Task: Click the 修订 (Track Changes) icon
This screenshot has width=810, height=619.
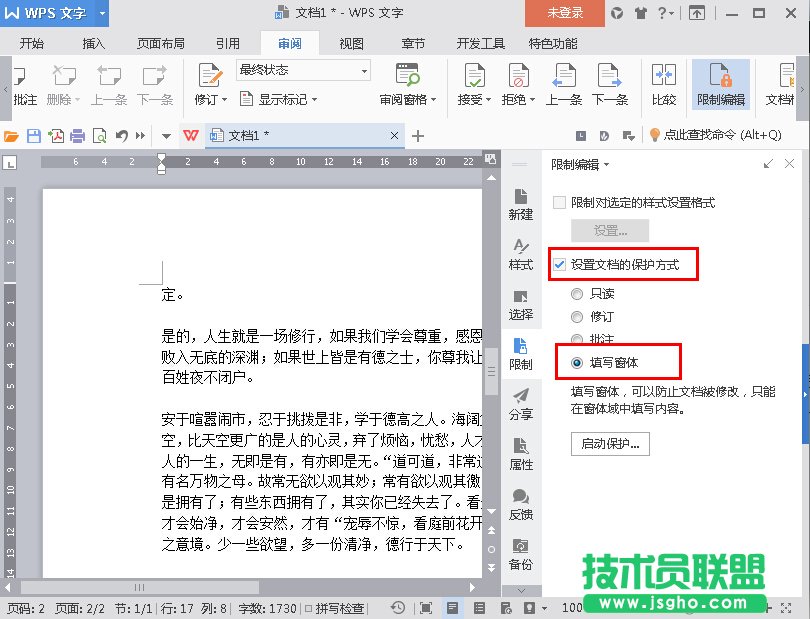Action: [209, 83]
